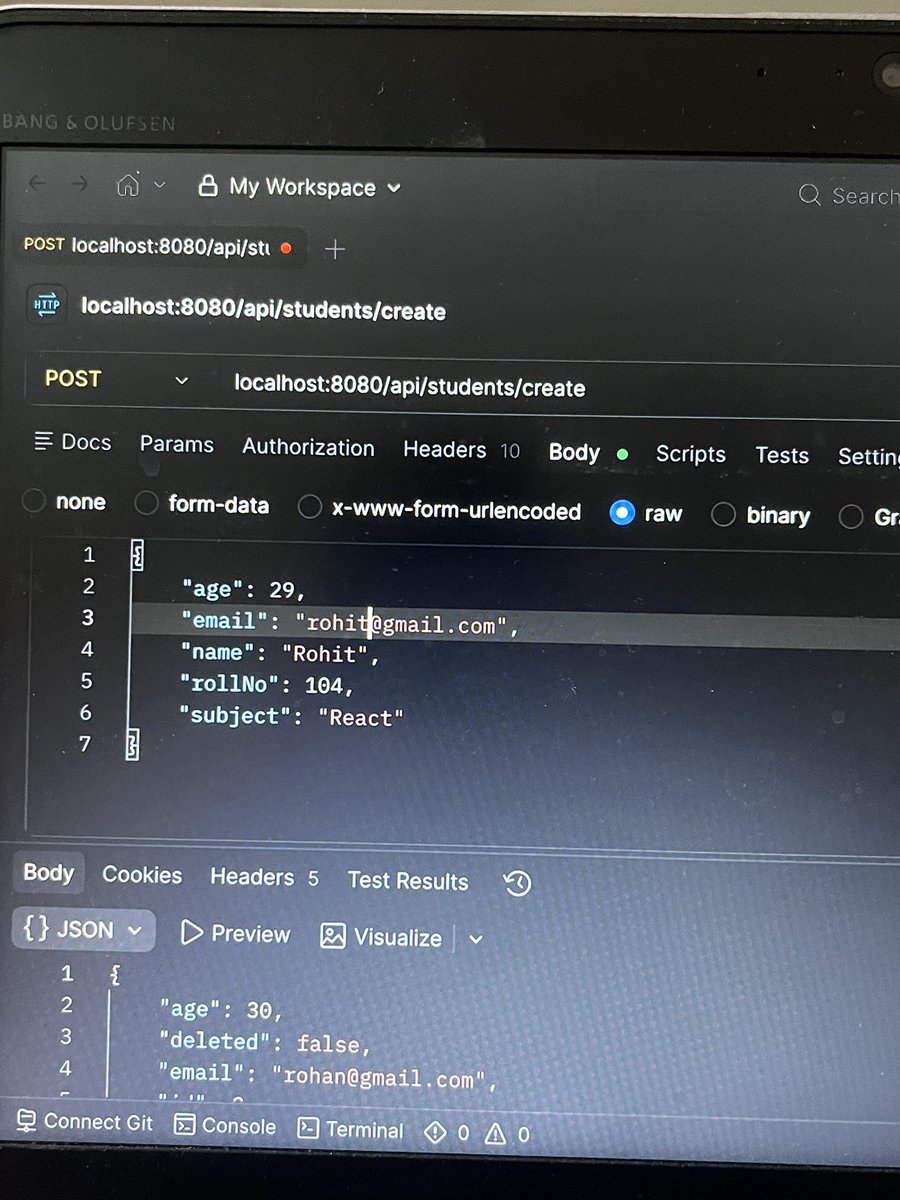
Task: Click the Preview button
Action: pyautogui.click(x=235, y=934)
